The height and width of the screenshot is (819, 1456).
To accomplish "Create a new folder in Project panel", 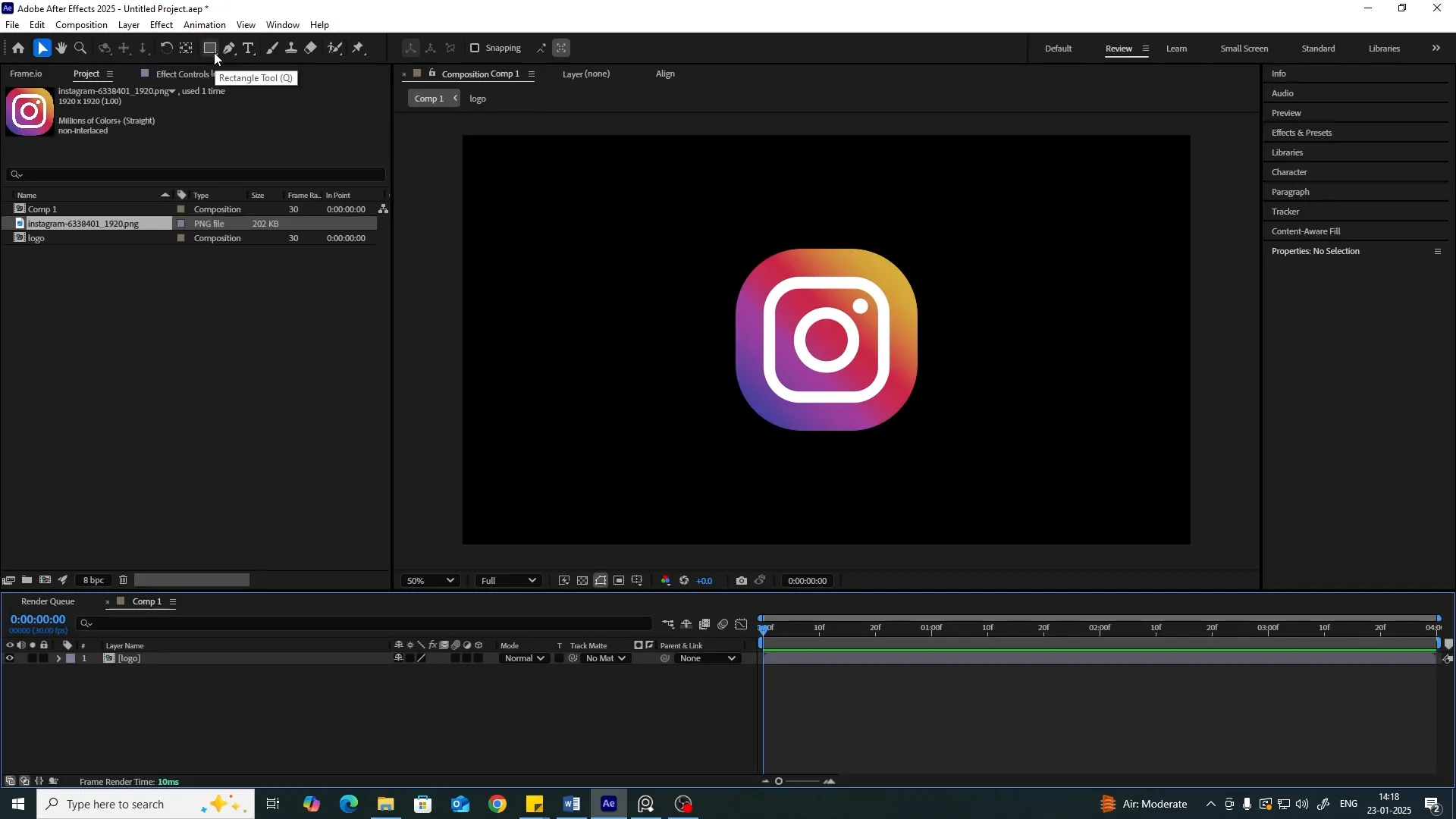I will point(27,580).
